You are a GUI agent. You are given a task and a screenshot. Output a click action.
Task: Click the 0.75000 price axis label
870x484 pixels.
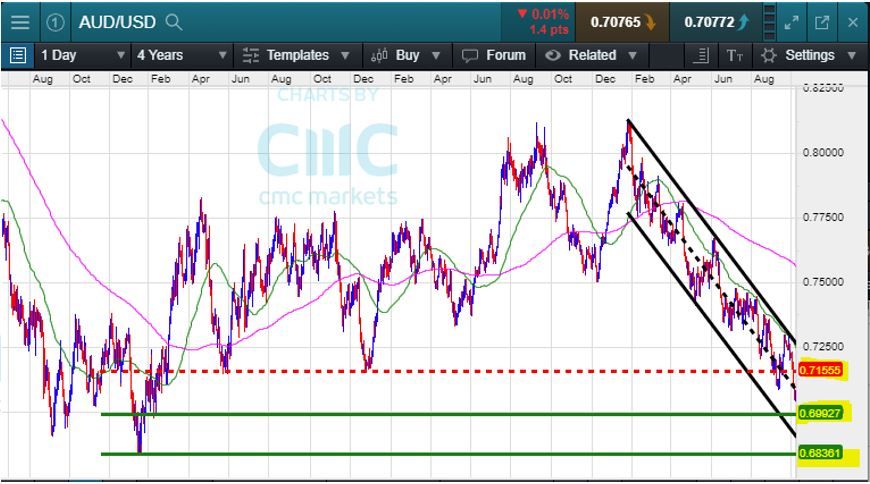[823, 282]
